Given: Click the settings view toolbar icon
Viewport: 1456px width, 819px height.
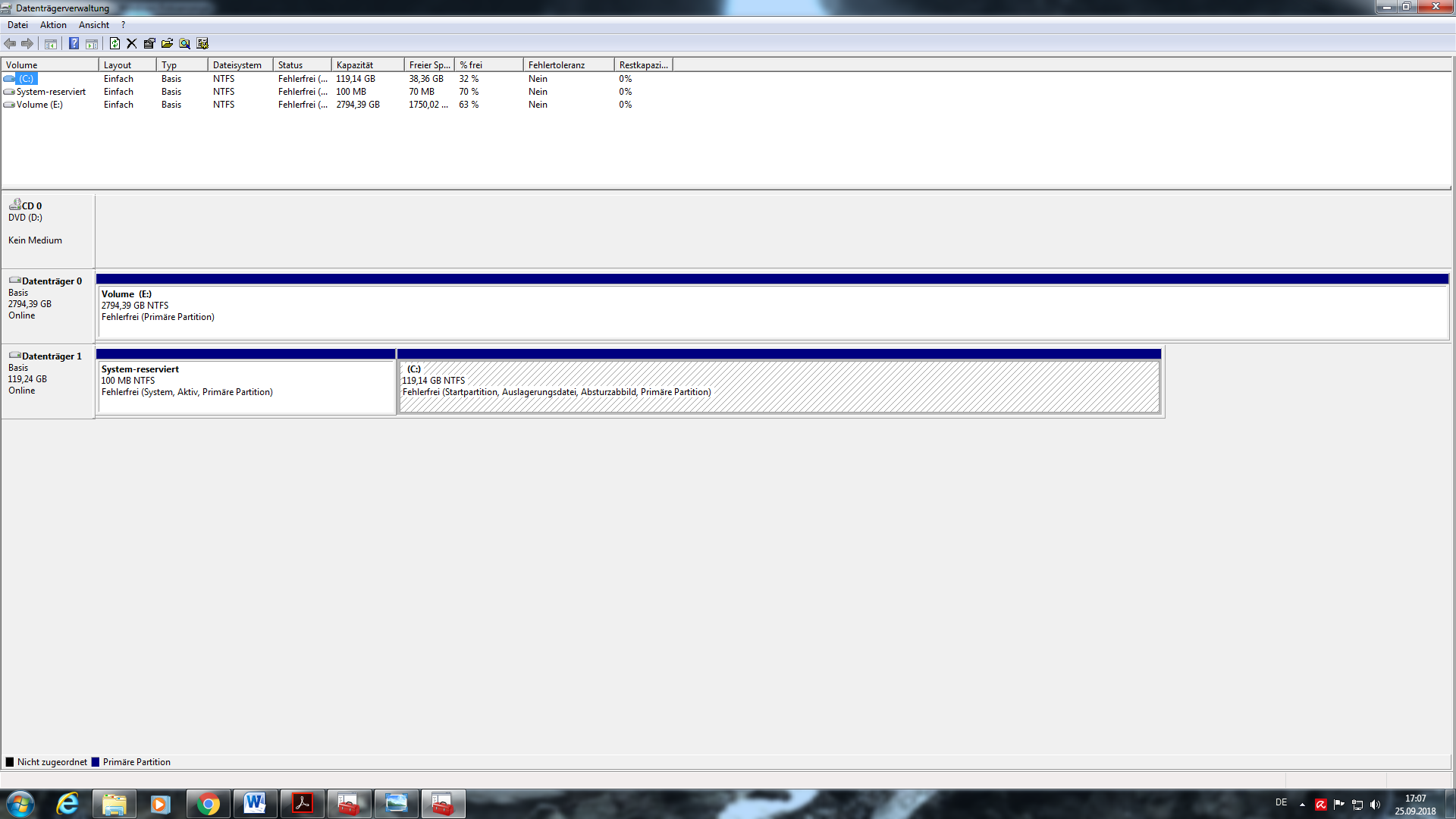Looking at the screenshot, I should click(x=202, y=43).
